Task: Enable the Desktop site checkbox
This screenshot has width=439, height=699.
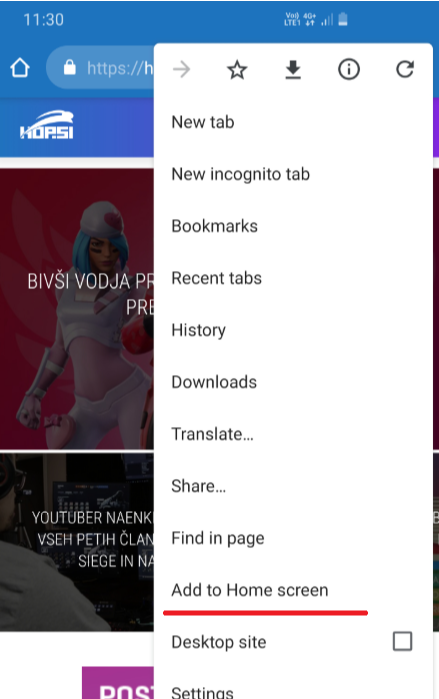Action: pyautogui.click(x=402, y=641)
